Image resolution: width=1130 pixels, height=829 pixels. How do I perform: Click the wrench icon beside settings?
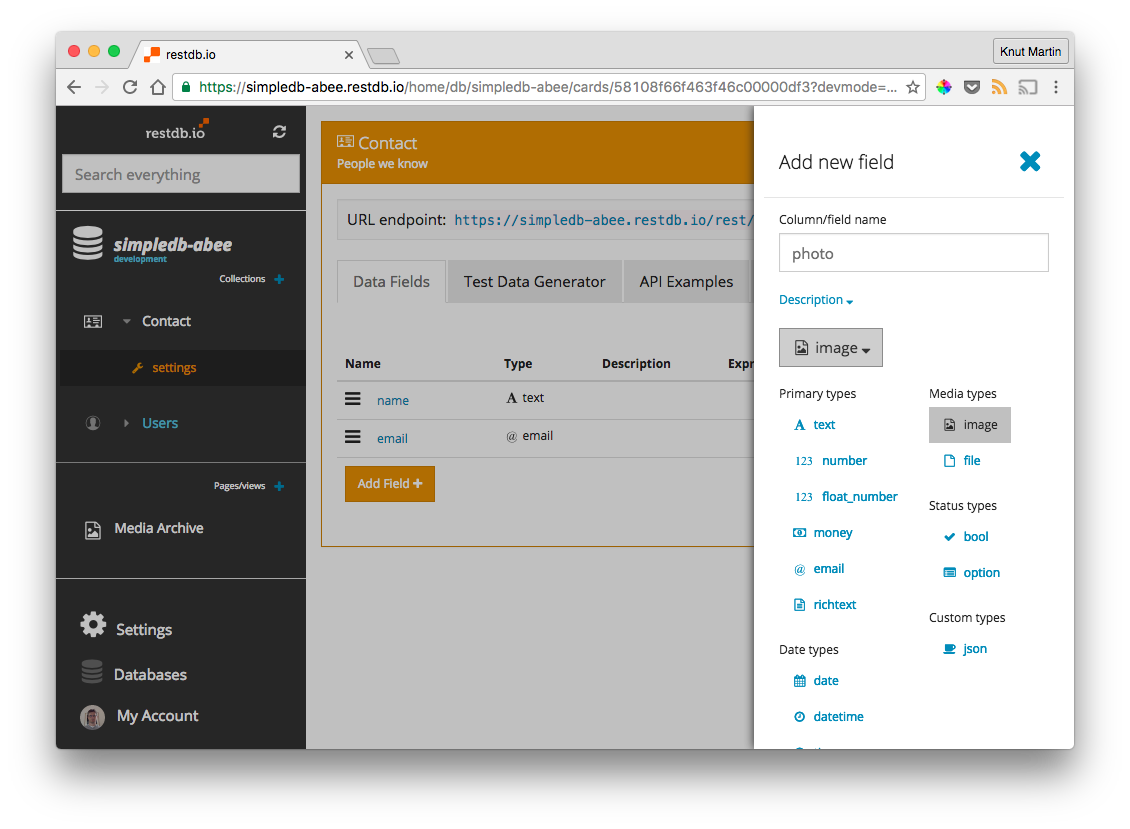(x=138, y=368)
